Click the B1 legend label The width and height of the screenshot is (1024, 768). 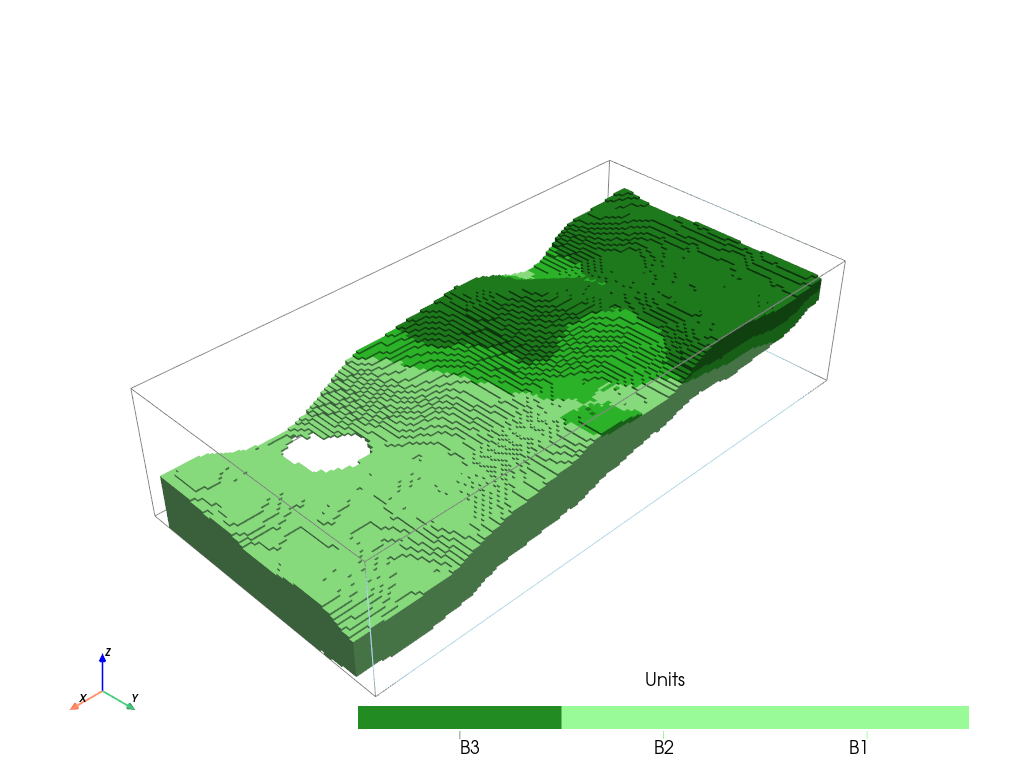(857, 747)
